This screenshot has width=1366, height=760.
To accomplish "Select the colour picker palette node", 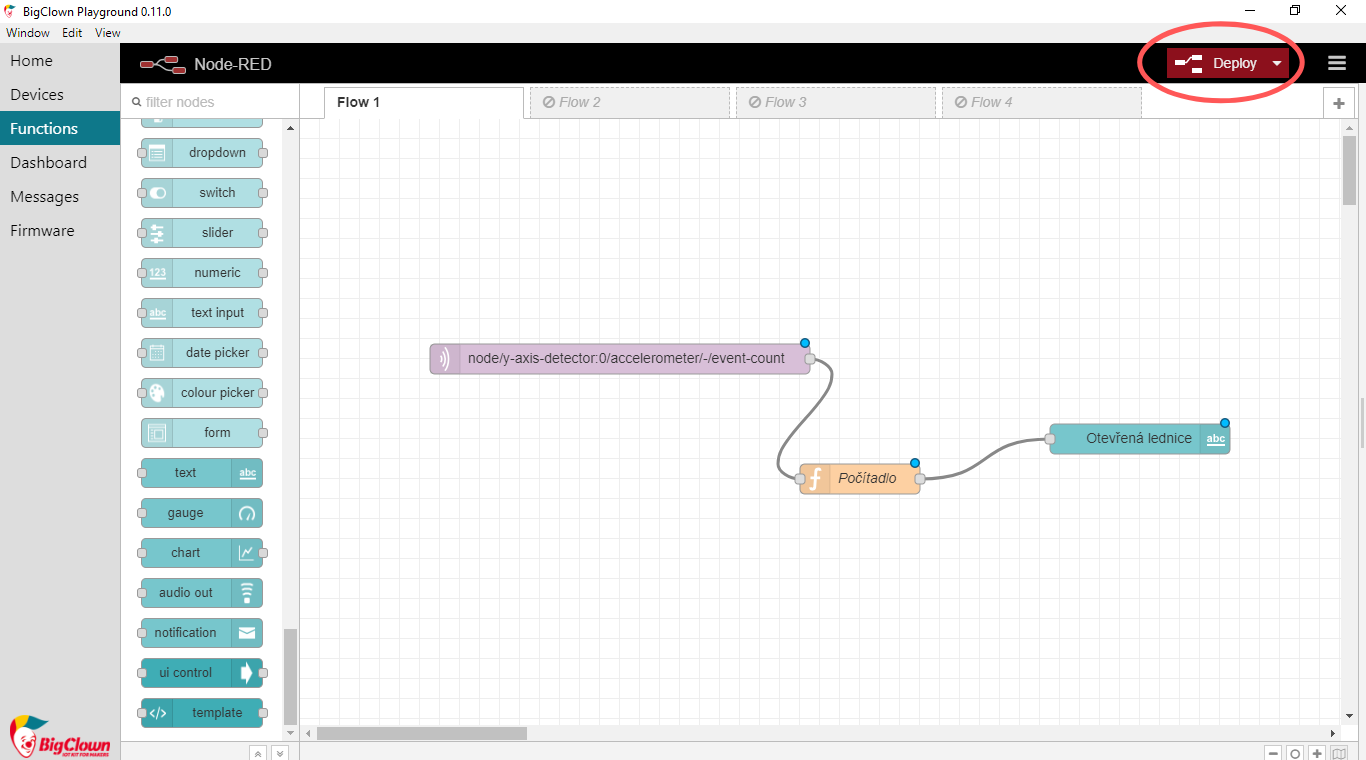I will tap(202, 393).
